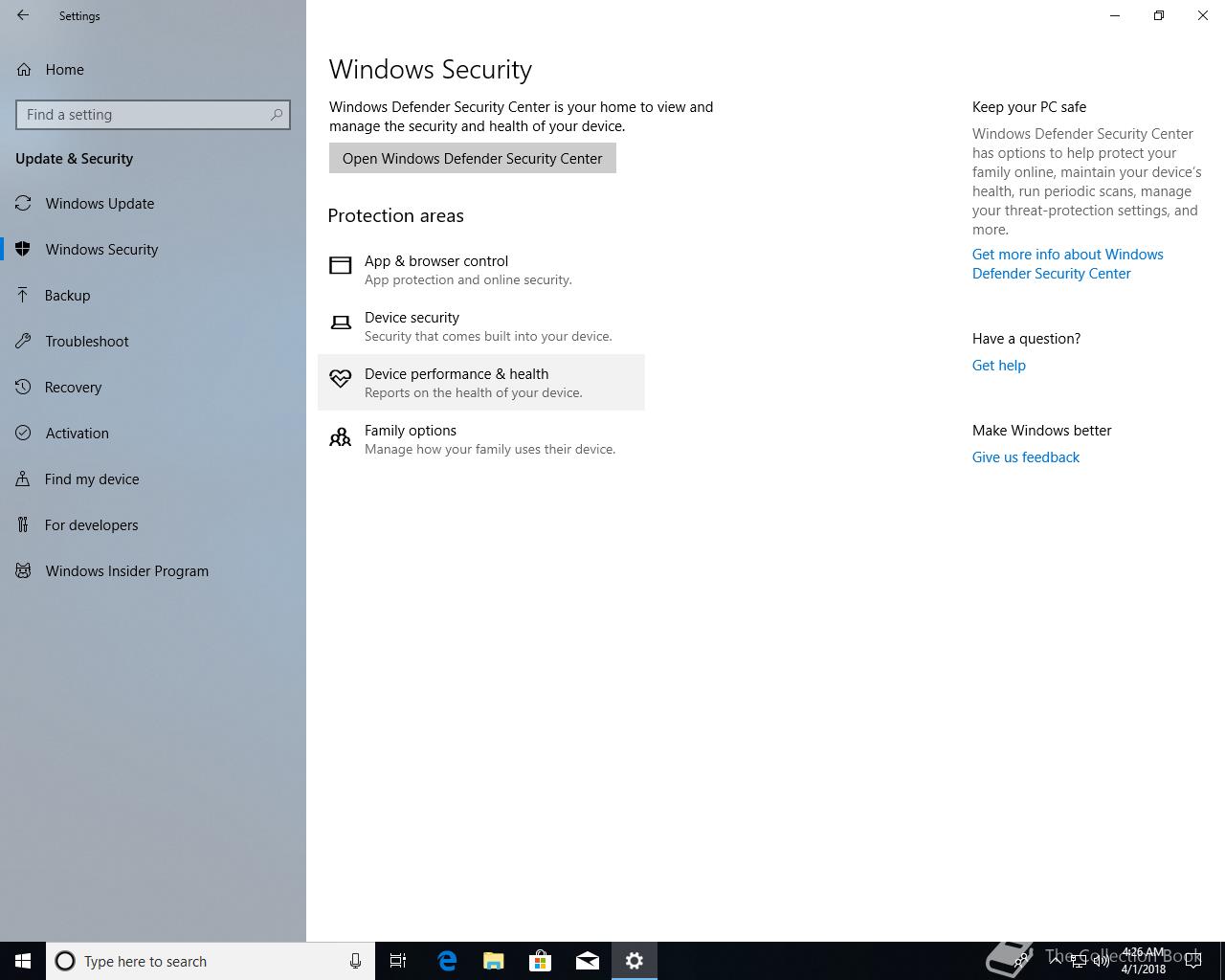Open the Troubleshoot settings page
The width and height of the screenshot is (1225, 980).
[x=153, y=341]
